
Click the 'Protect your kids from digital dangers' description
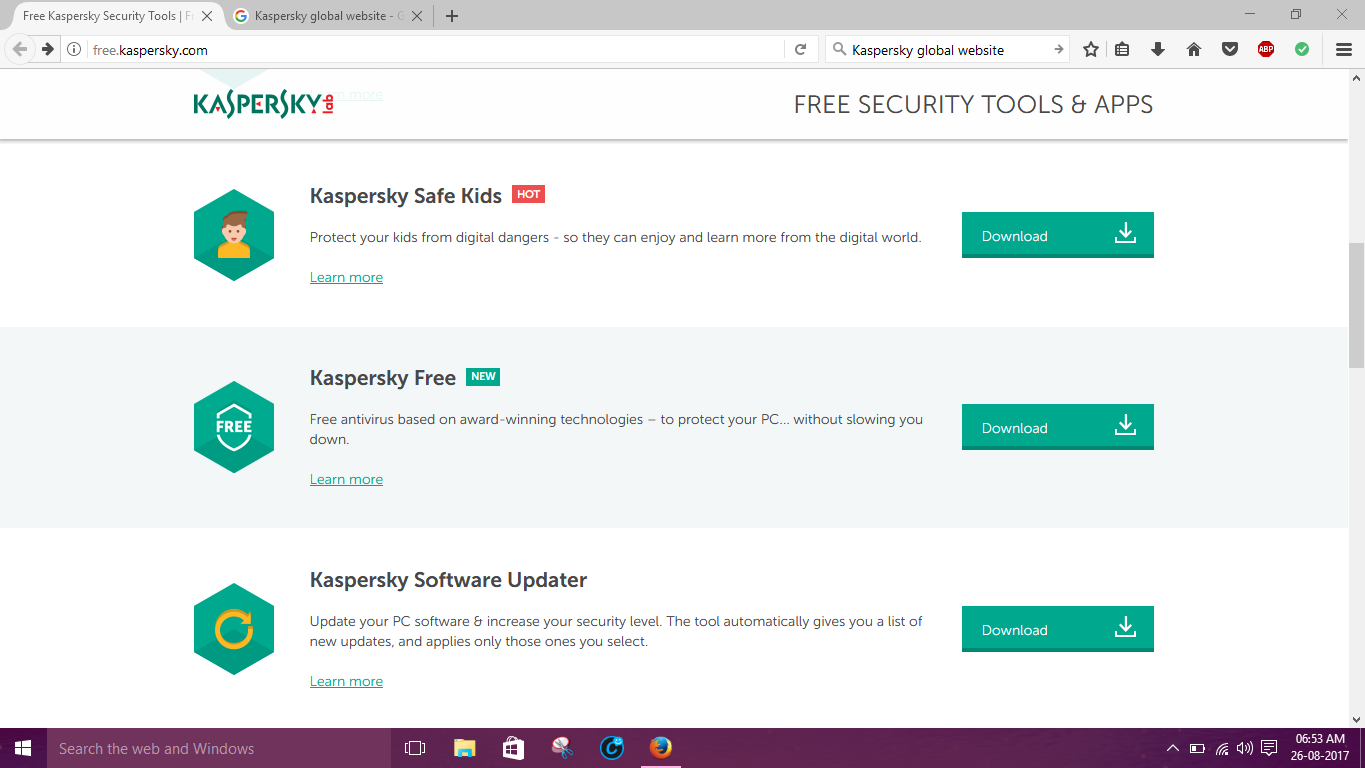coord(615,237)
